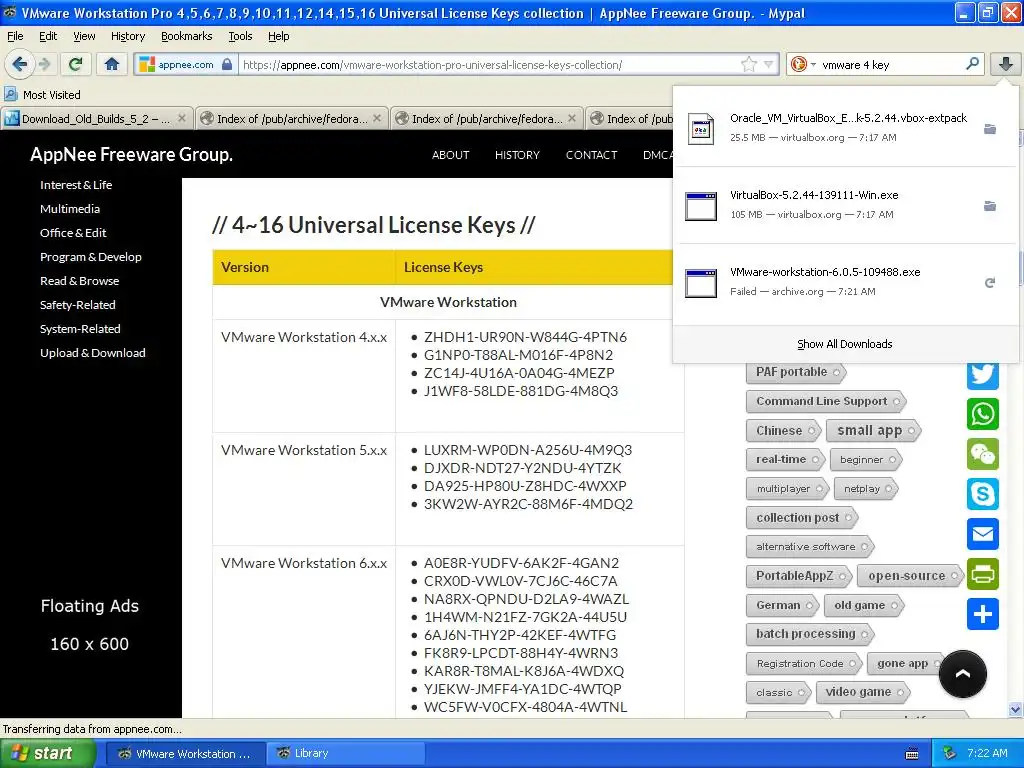This screenshot has width=1024, height=768.
Task: Share page via the Skype icon
Action: tap(983, 494)
